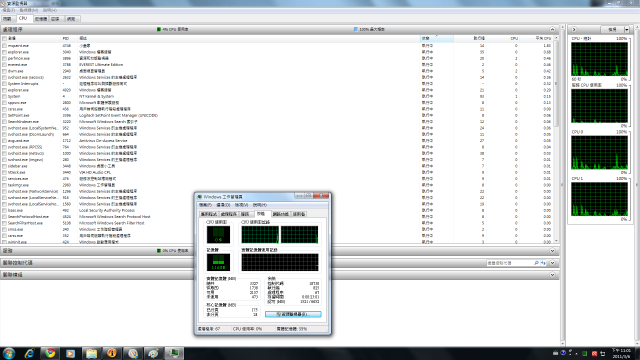The image size is (640, 360).
Task: Check the taskmgr.exe process checkbox
Action: 4,185
